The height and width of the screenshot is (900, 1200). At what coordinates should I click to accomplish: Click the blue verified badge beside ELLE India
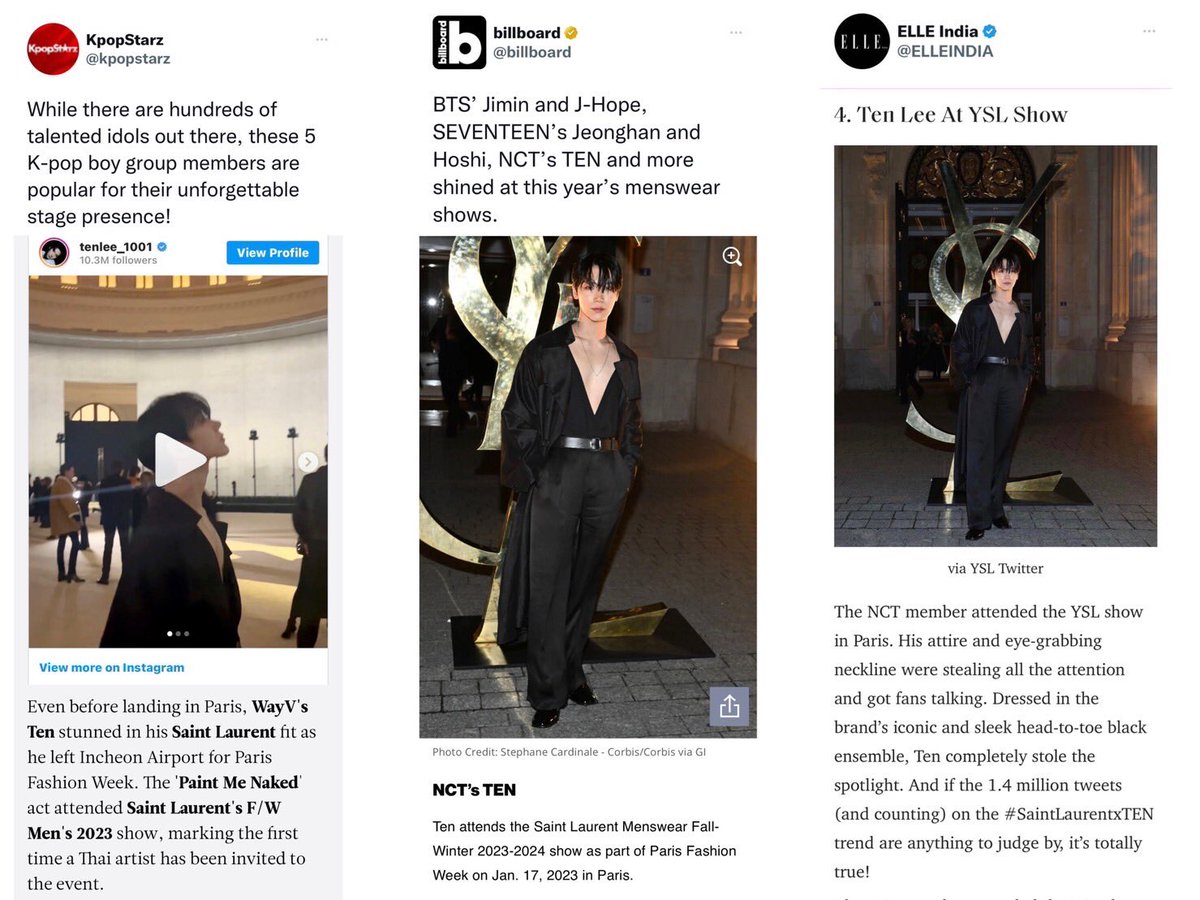pos(989,31)
